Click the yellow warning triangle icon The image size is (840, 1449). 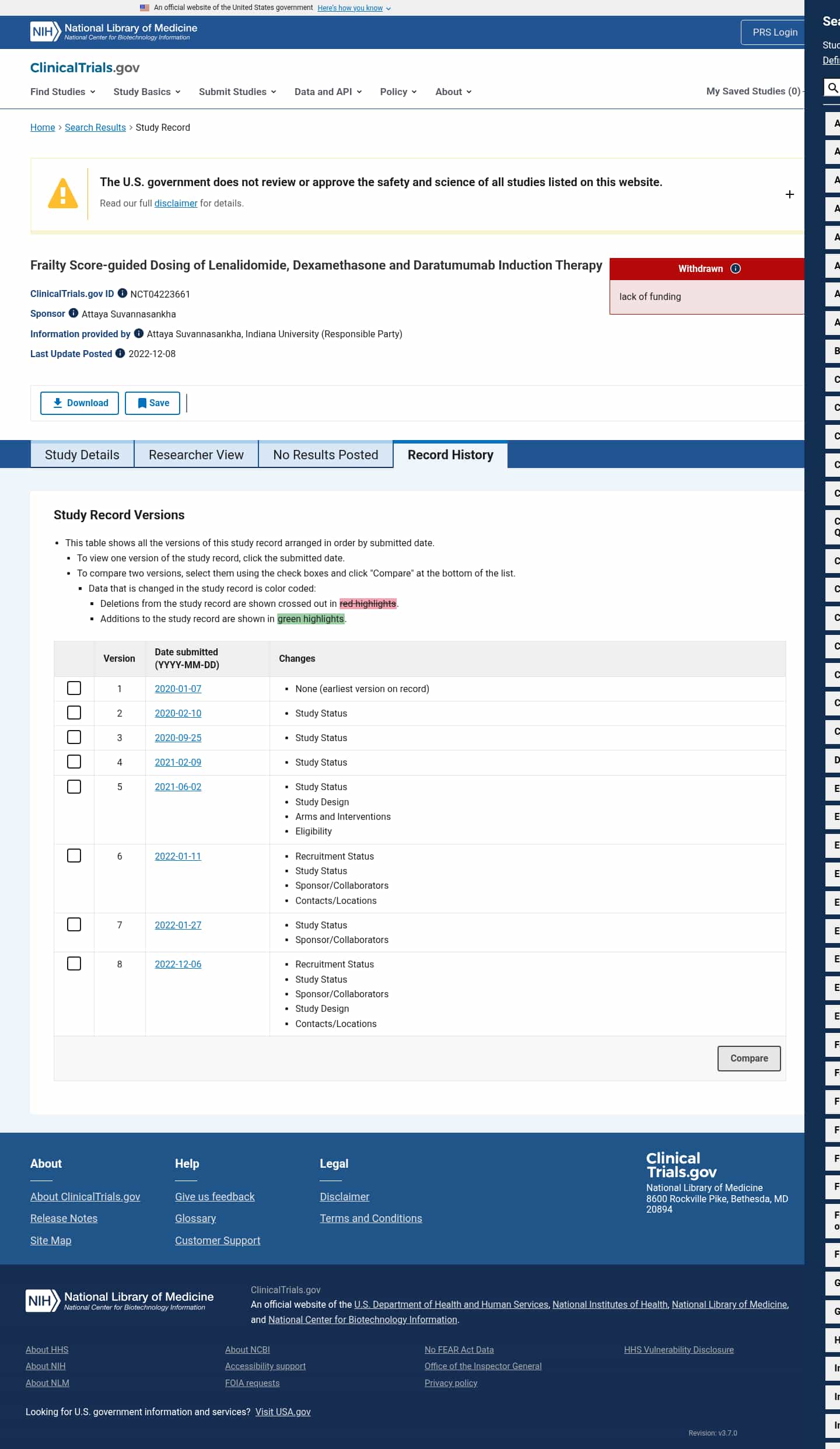(63, 194)
